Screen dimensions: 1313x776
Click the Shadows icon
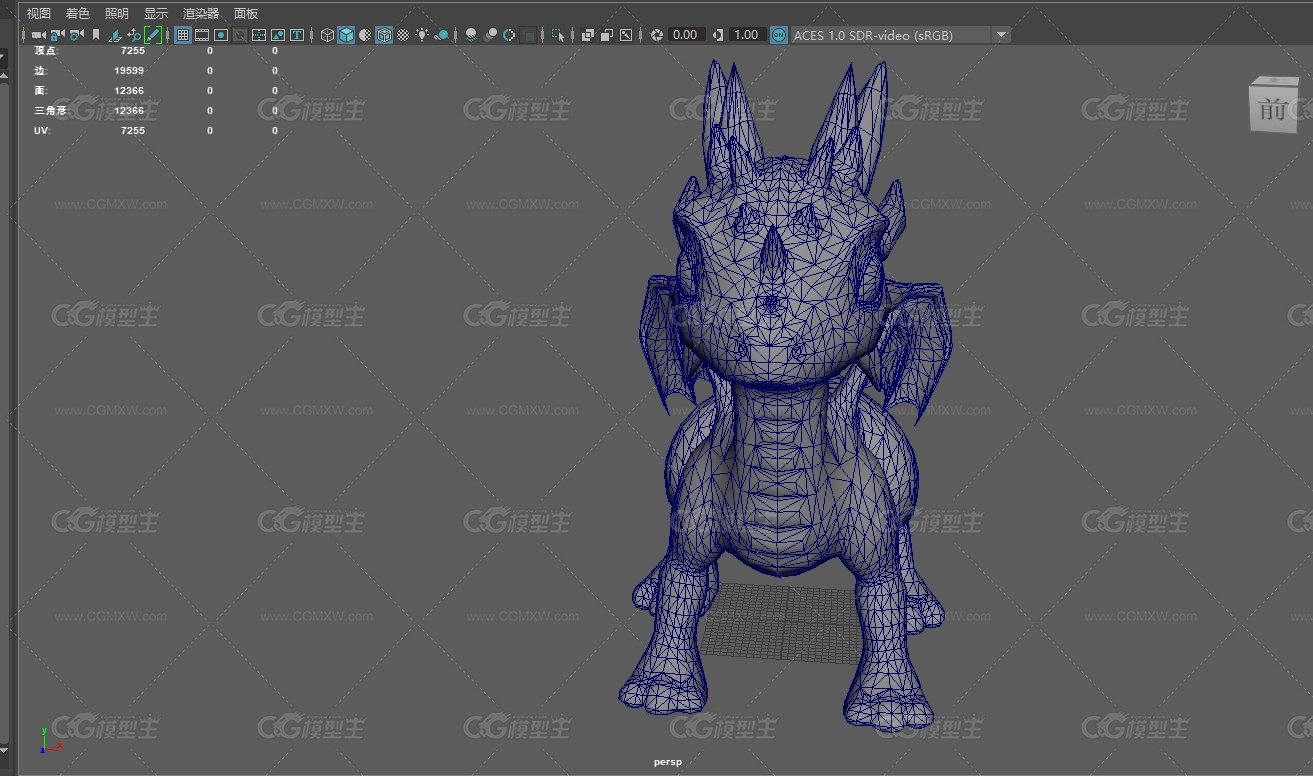point(441,35)
